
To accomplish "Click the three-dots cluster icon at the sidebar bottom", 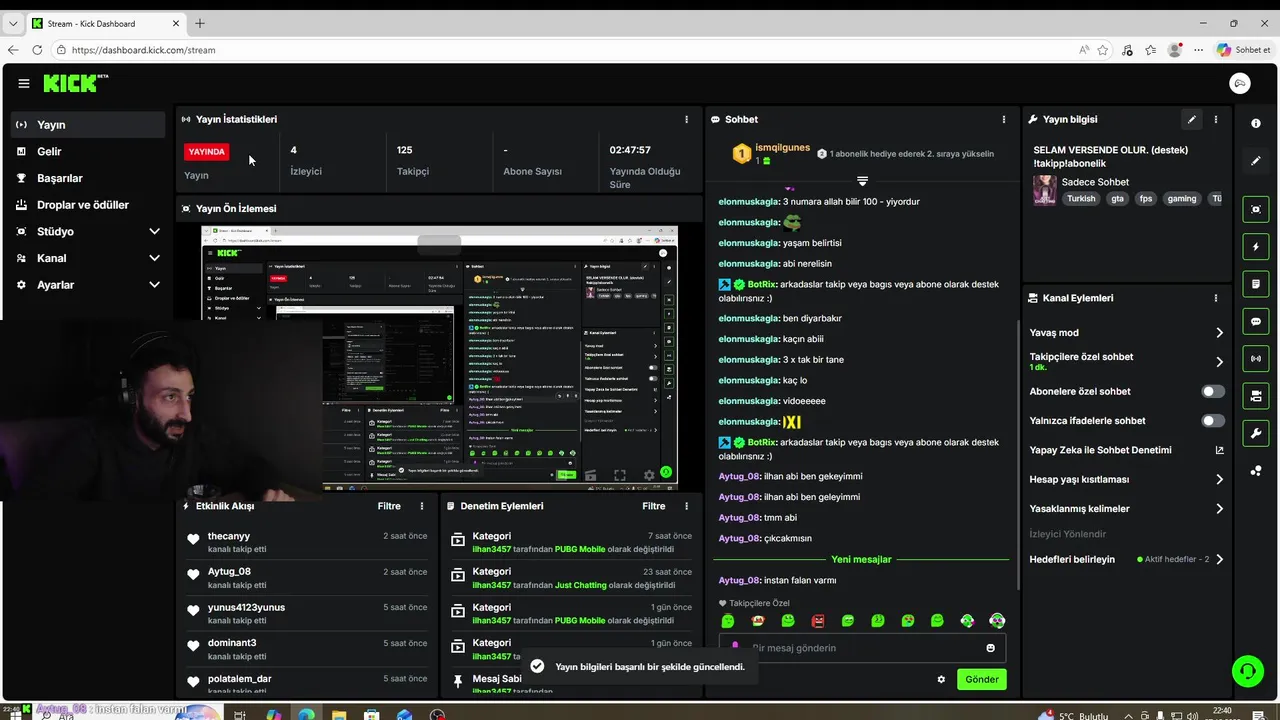I will click(1256, 470).
